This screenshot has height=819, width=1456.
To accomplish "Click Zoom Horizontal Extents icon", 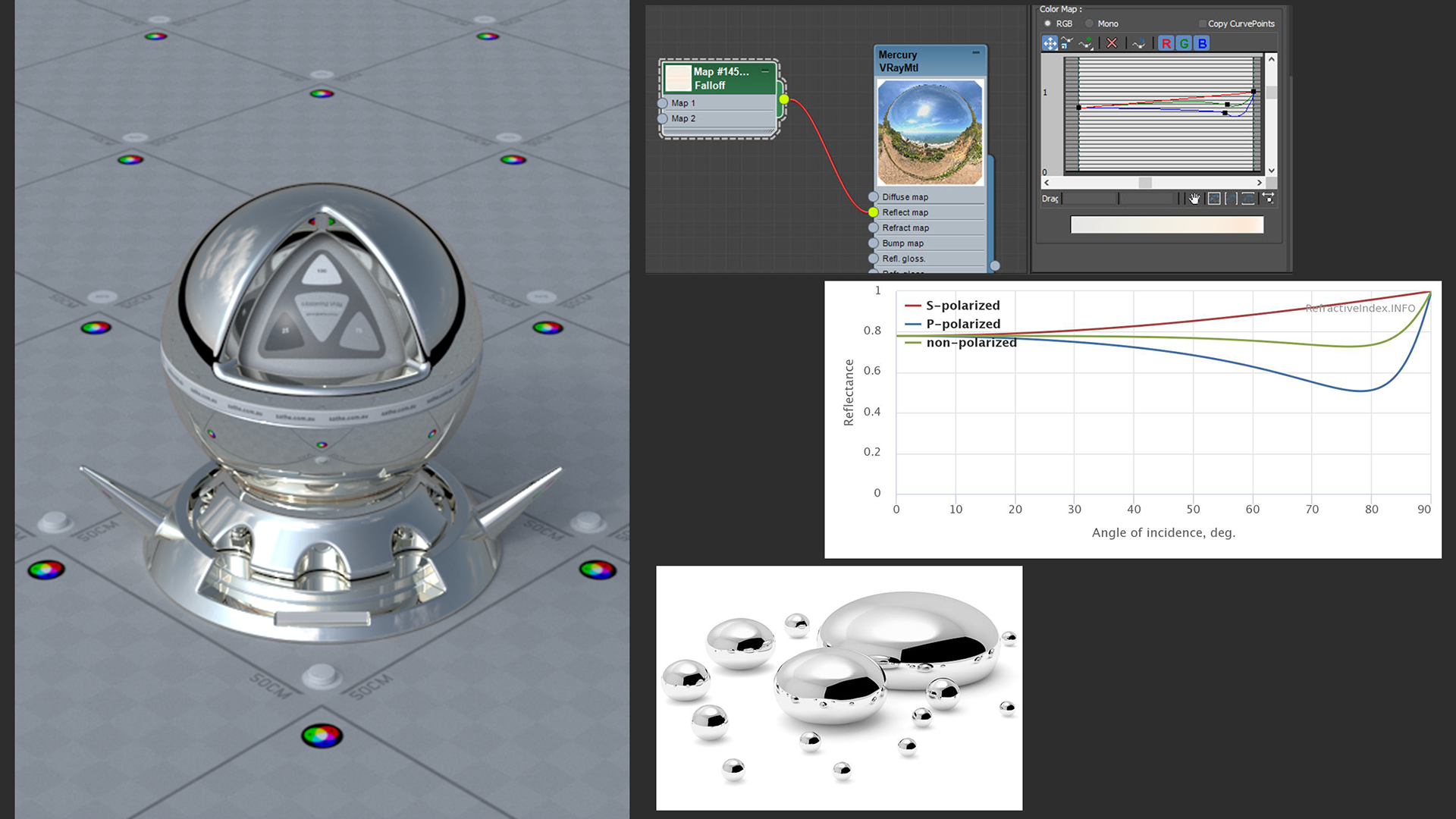I will click(x=1231, y=199).
